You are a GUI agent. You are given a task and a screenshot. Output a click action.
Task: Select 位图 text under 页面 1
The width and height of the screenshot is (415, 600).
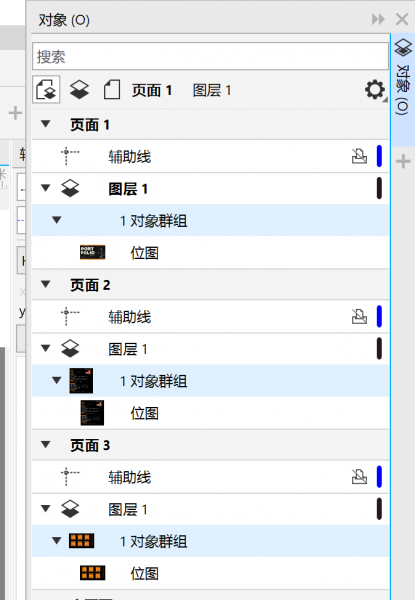coord(145,253)
